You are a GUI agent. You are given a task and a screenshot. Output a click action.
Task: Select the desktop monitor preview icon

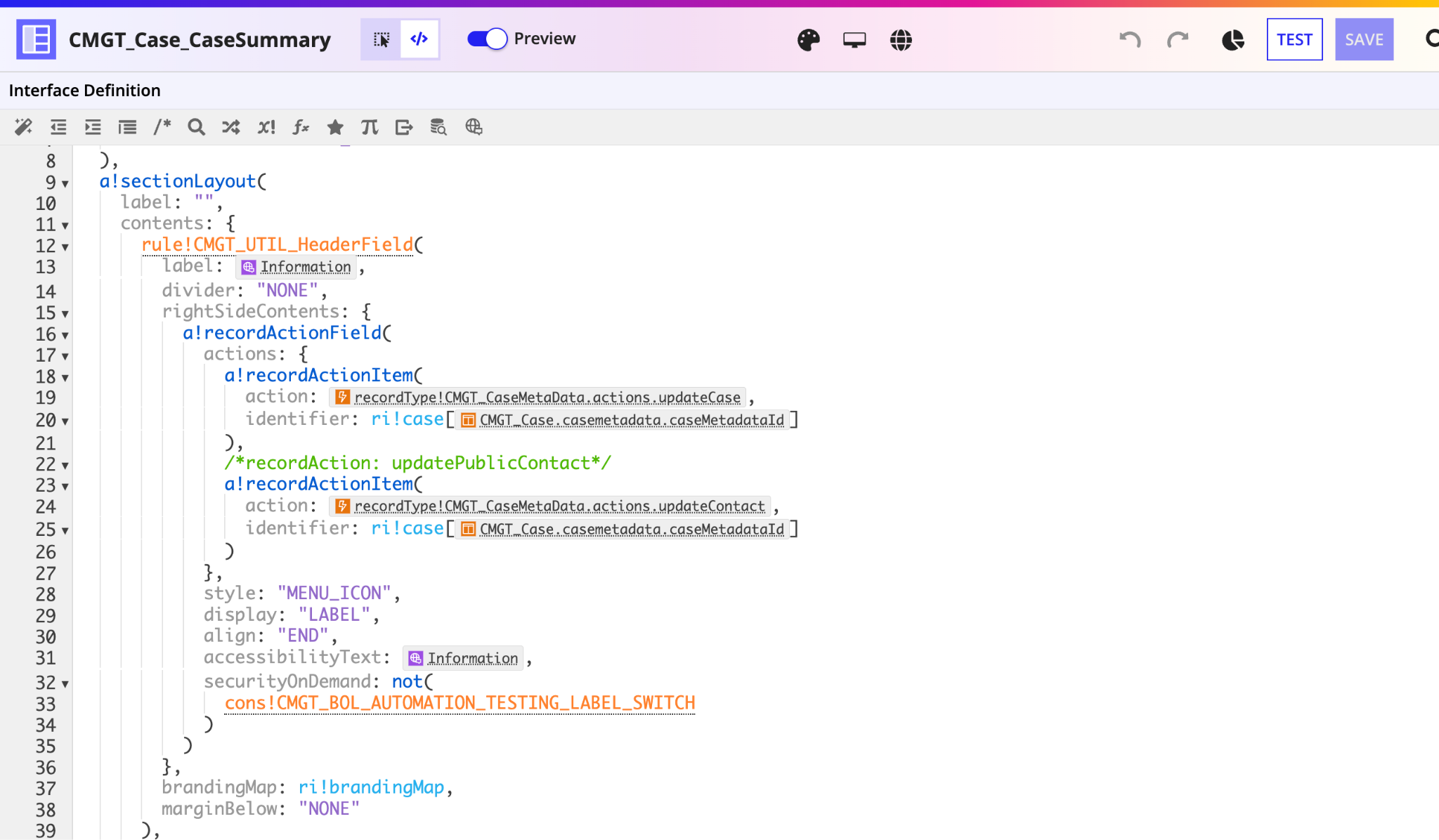[854, 40]
